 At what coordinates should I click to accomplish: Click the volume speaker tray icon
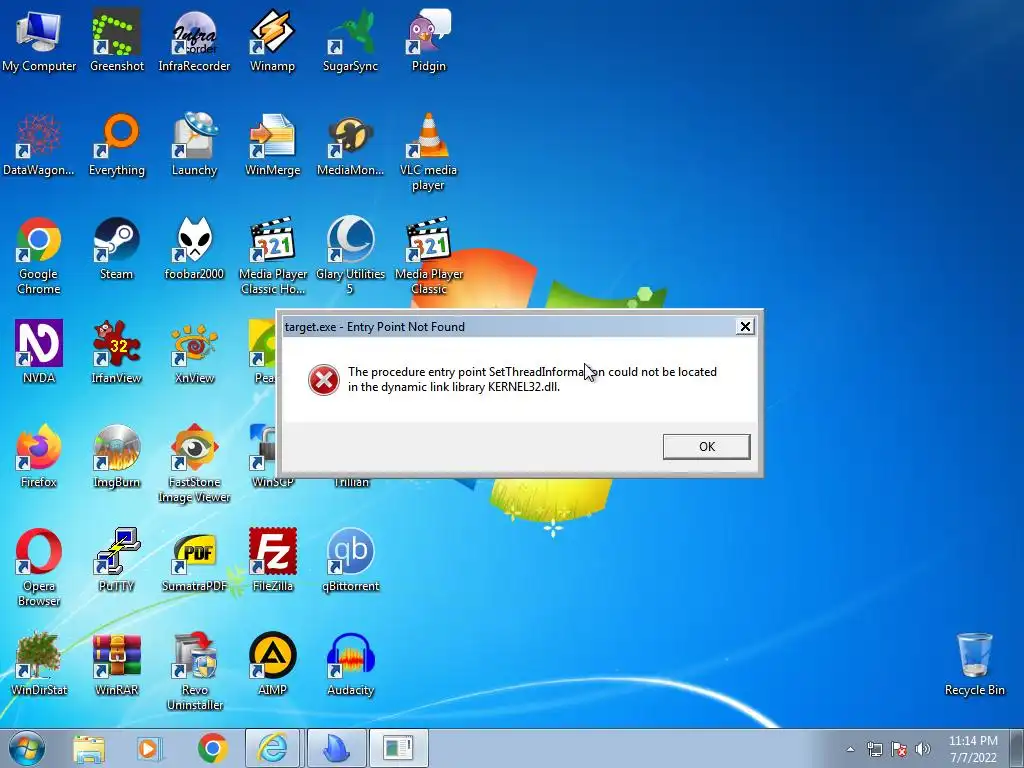tap(923, 749)
